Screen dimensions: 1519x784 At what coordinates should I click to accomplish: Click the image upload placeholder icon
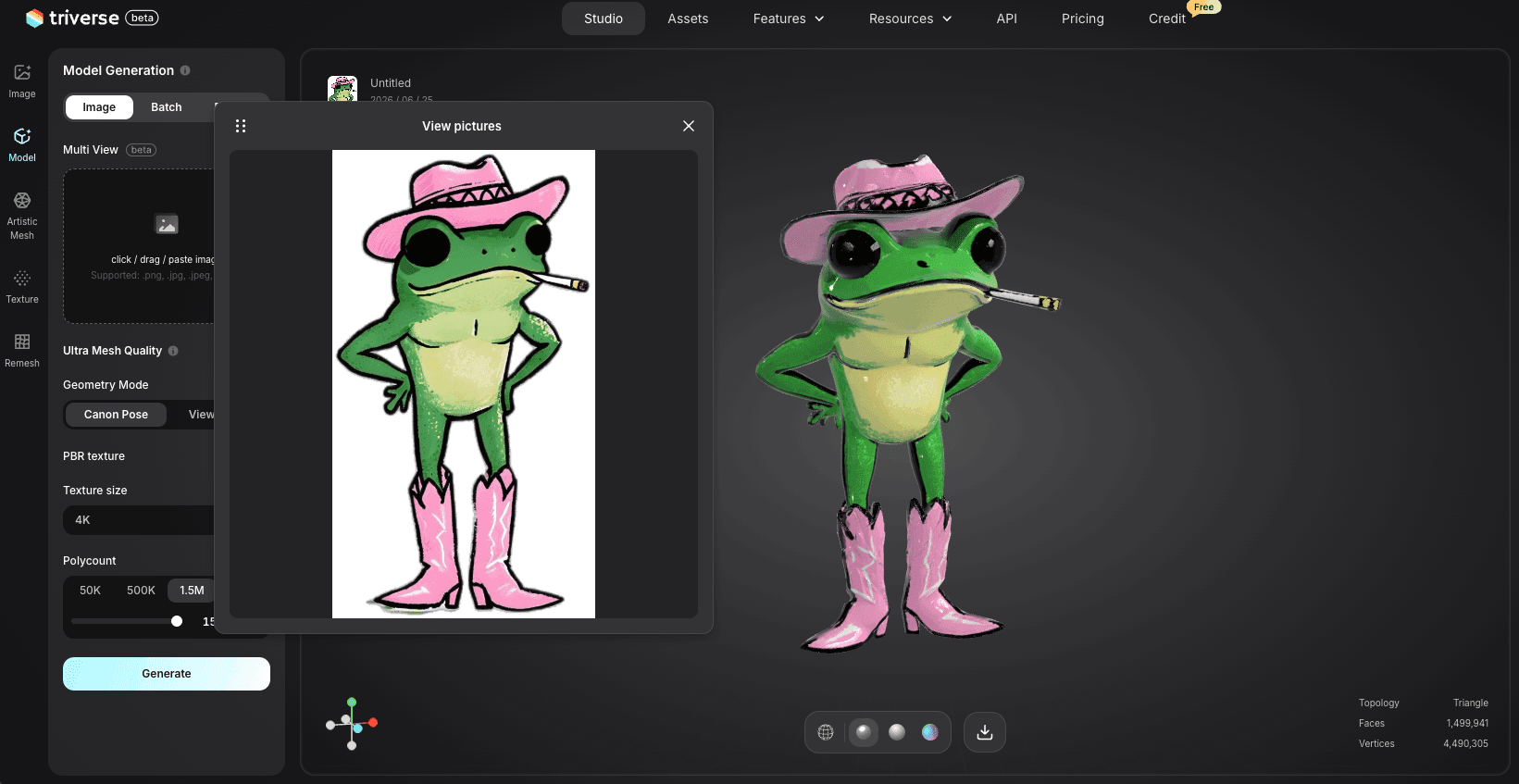(167, 224)
